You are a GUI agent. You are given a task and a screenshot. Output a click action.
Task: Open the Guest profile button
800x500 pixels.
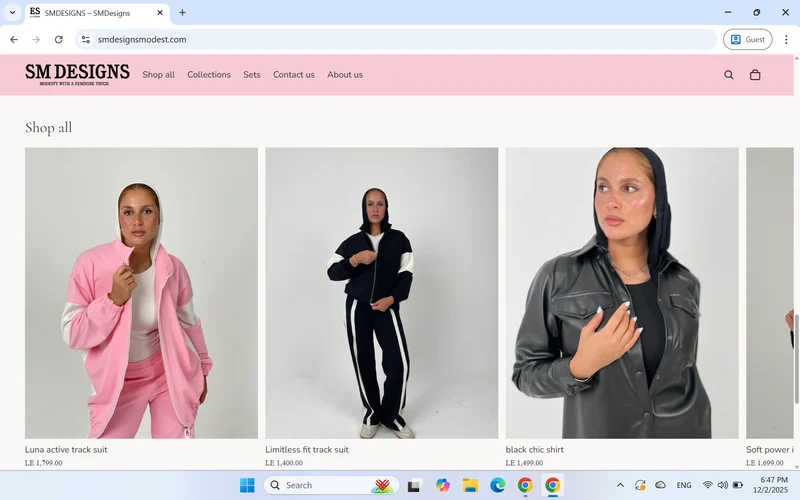pos(747,39)
